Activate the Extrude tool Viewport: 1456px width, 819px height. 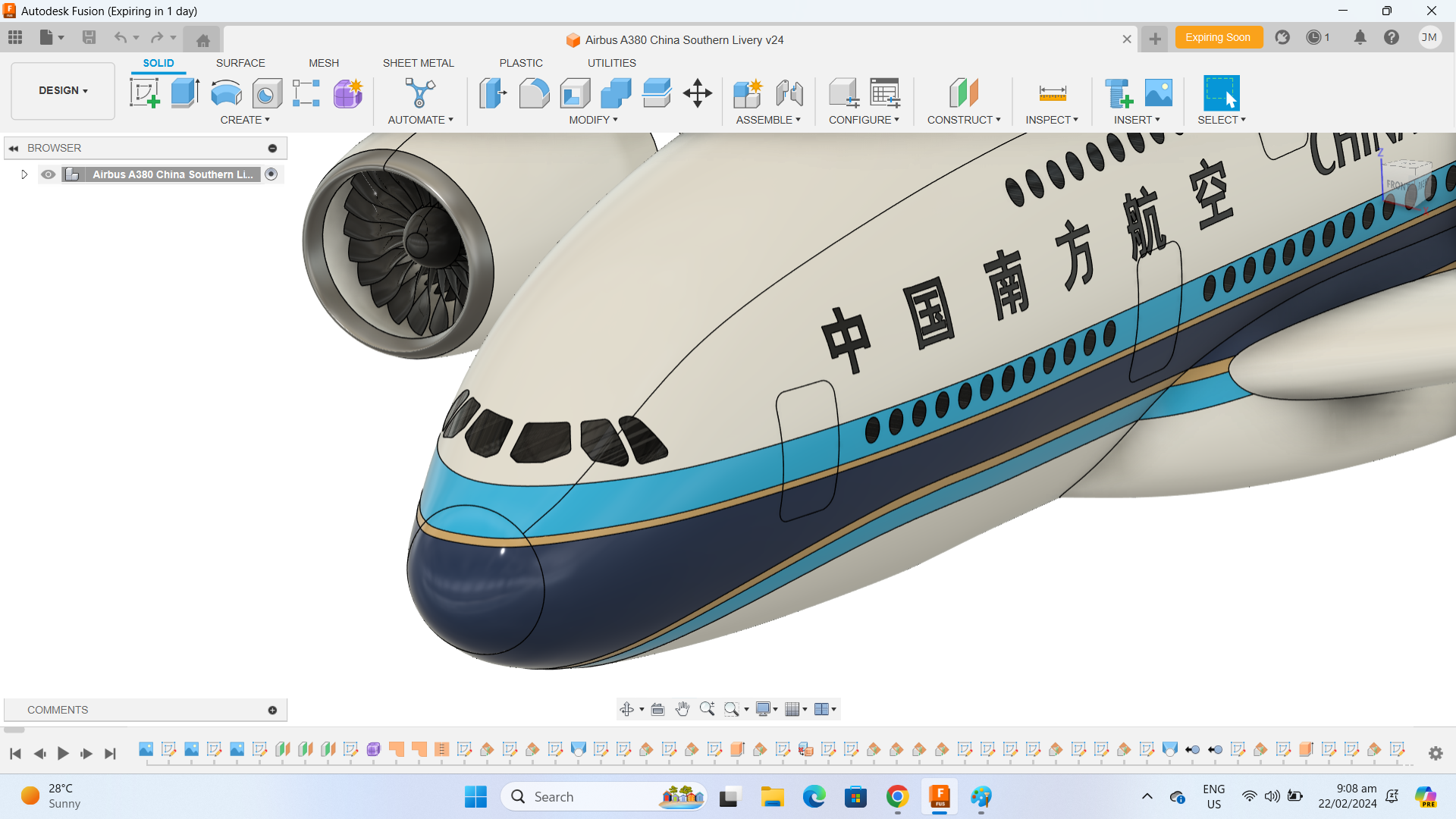185,93
